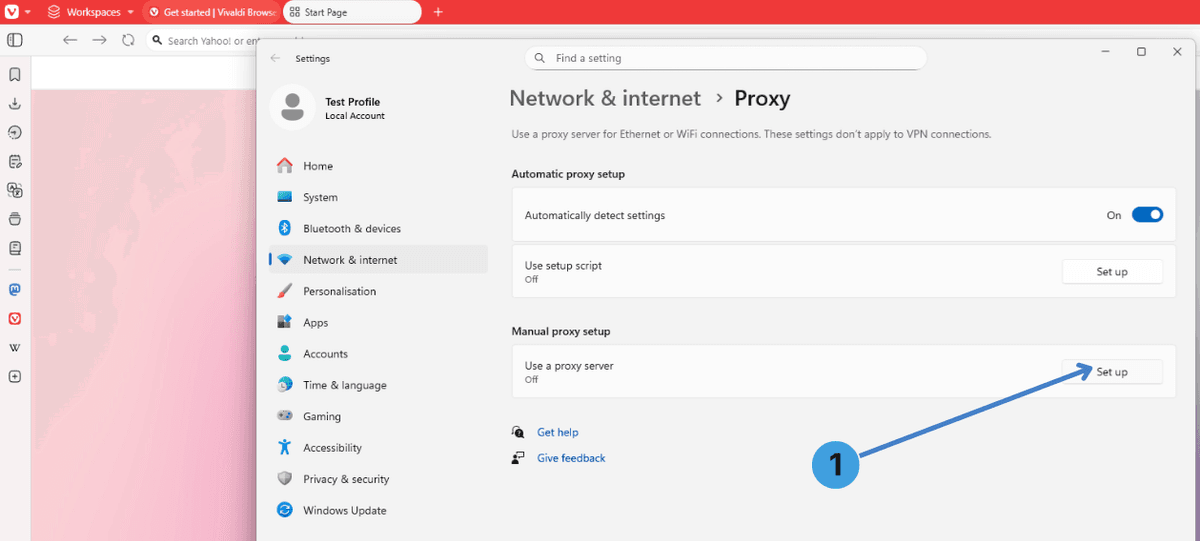This screenshot has height=541, width=1200.
Task: Click the Network & internet breadcrumb heading
Action: (x=605, y=98)
